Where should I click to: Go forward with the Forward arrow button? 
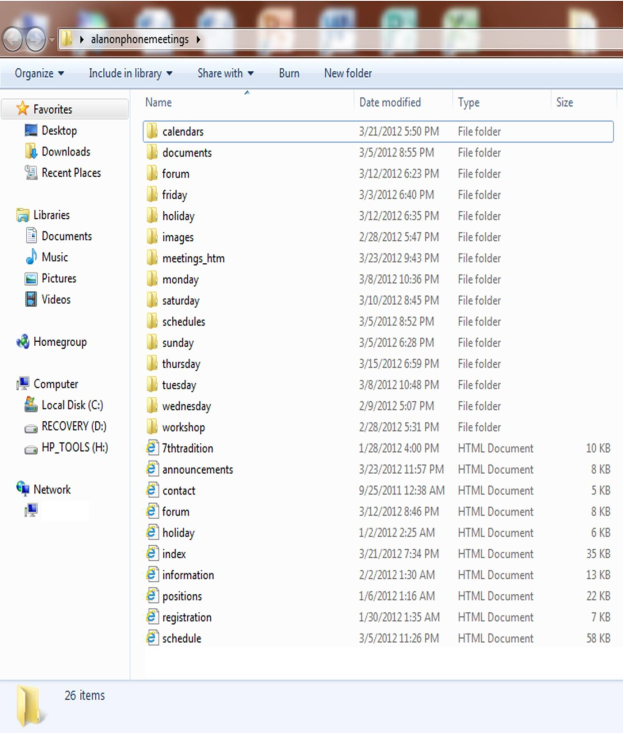coord(36,39)
